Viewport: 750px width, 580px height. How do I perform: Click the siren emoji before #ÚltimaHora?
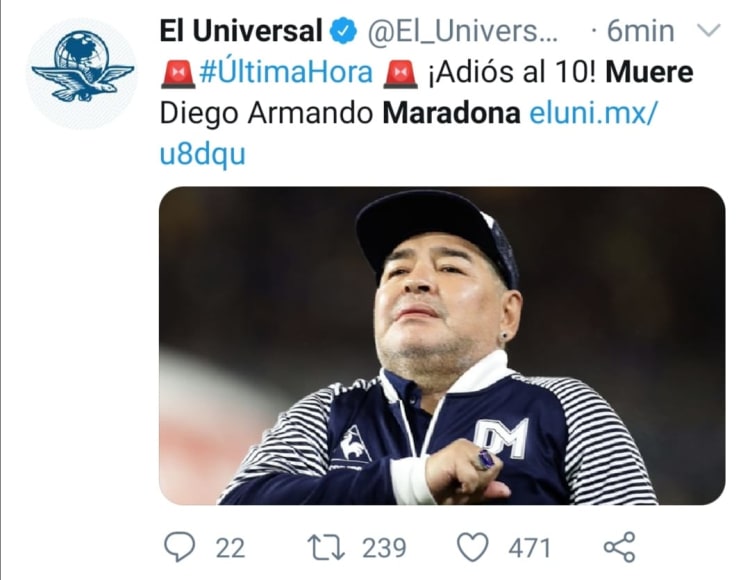(x=178, y=73)
